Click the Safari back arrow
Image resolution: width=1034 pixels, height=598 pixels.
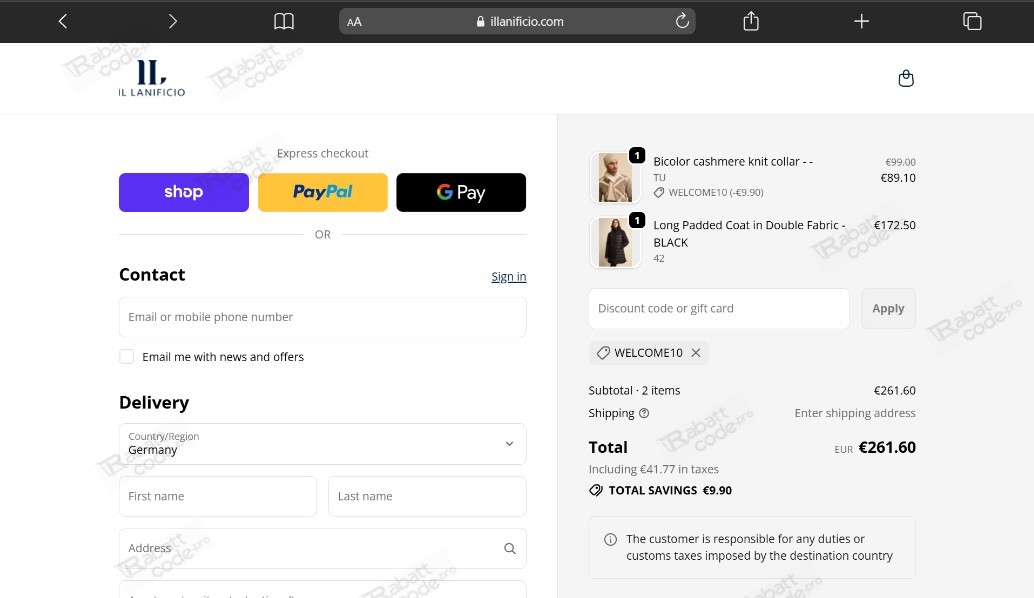(x=63, y=21)
